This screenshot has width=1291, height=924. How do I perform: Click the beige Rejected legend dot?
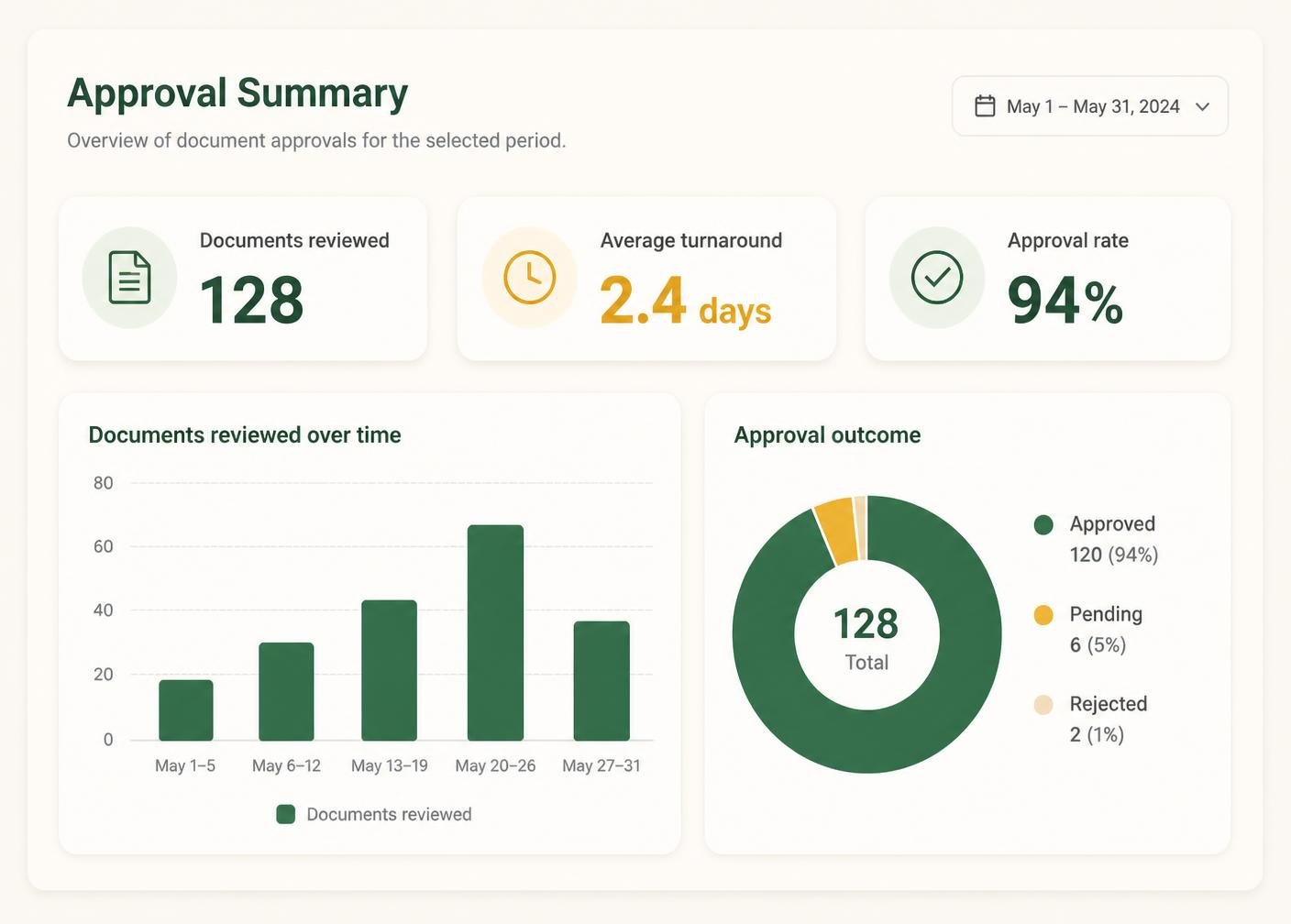1043,704
